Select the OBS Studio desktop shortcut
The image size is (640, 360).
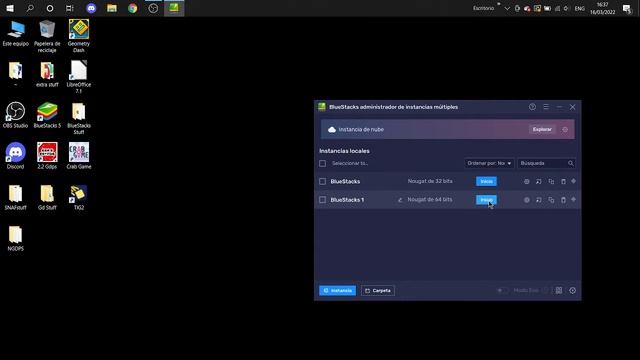(16, 115)
